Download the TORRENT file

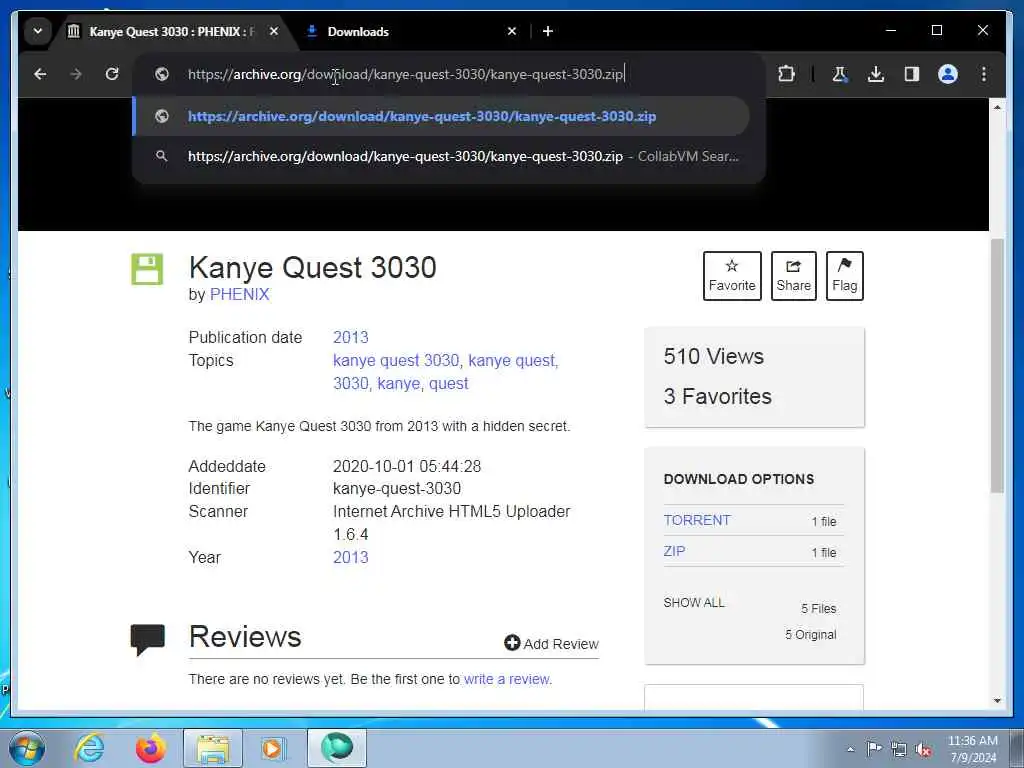[x=697, y=520]
